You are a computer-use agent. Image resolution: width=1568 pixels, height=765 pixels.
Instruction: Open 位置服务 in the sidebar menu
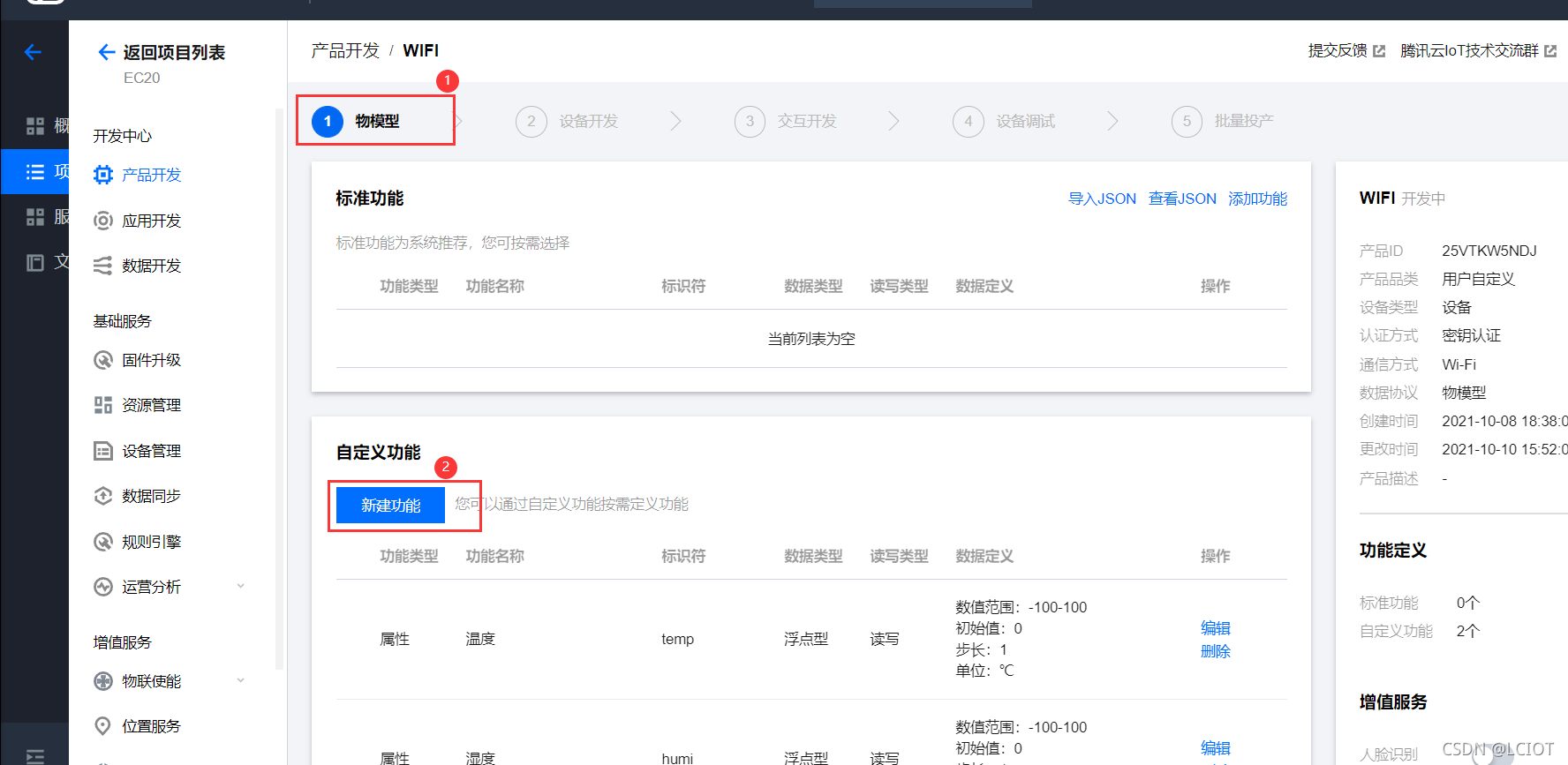tap(152, 726)
